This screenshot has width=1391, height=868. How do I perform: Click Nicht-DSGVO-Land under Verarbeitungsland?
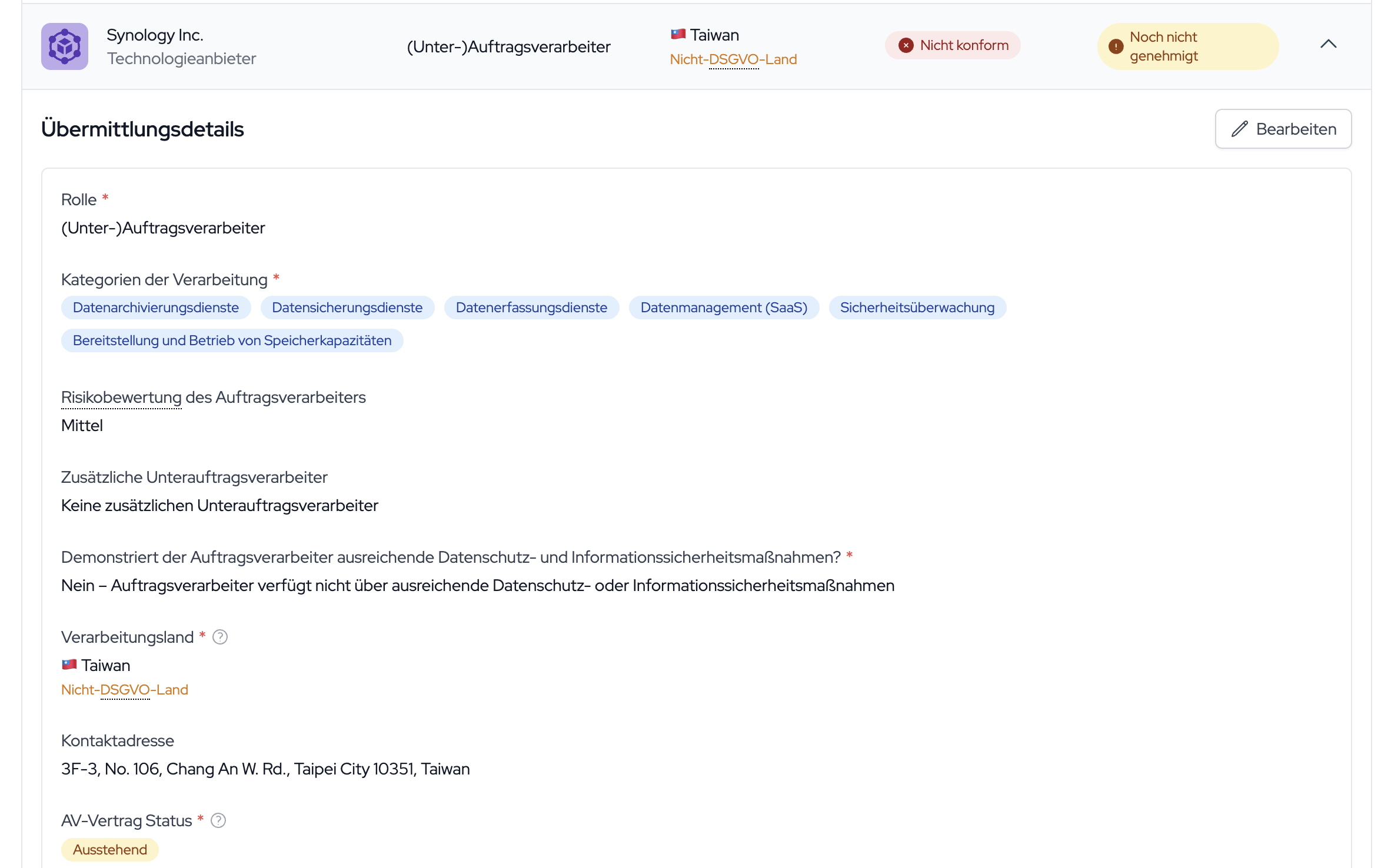pos(125,690)
